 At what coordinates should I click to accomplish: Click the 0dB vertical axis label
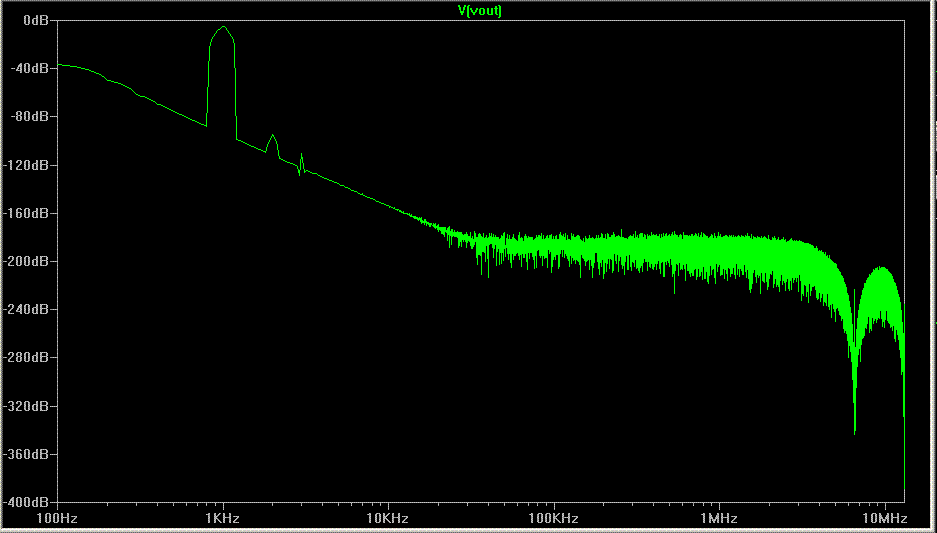(x=35, y=20)
